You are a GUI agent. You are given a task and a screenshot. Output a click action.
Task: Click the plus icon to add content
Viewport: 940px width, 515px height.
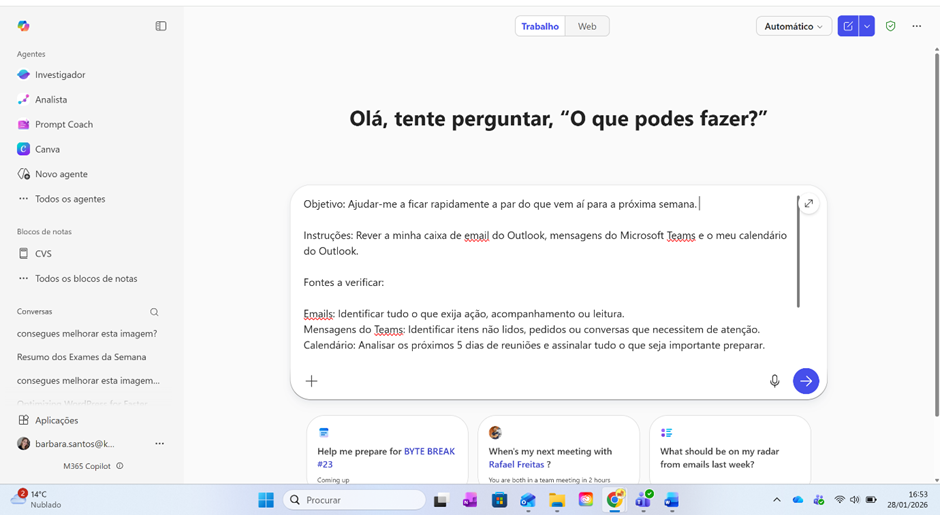point(312,381)
